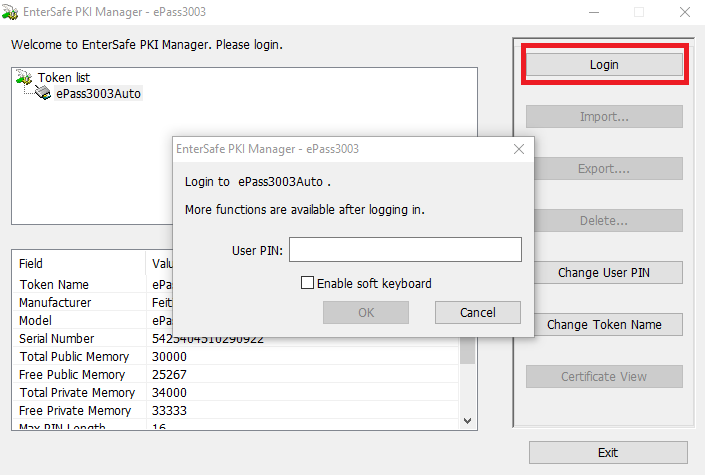Click the Change Token Name button
The image size is (705, 475).
pos(605,325)
